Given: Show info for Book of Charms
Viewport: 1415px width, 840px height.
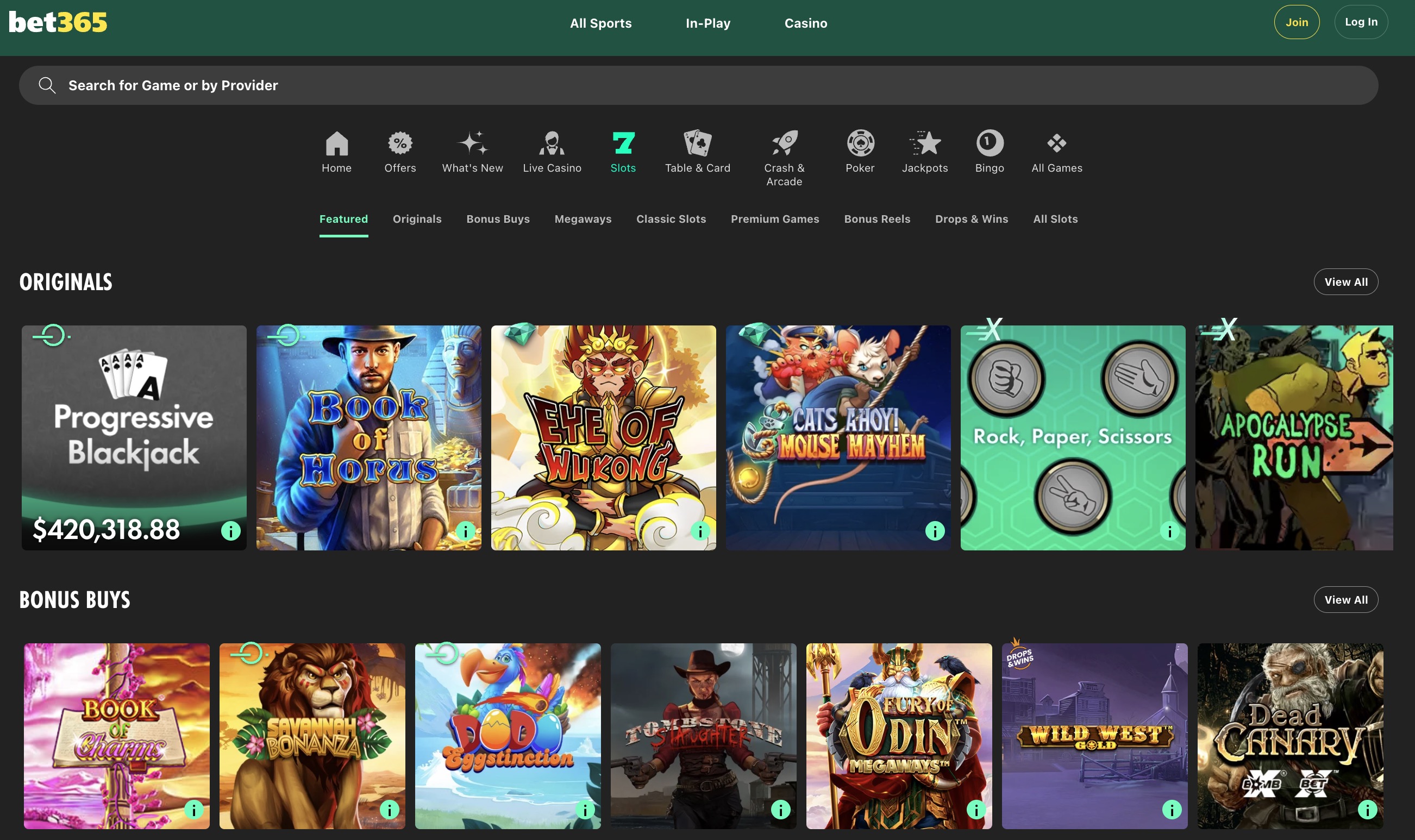Looking at the screenshot, I should 194,810.
